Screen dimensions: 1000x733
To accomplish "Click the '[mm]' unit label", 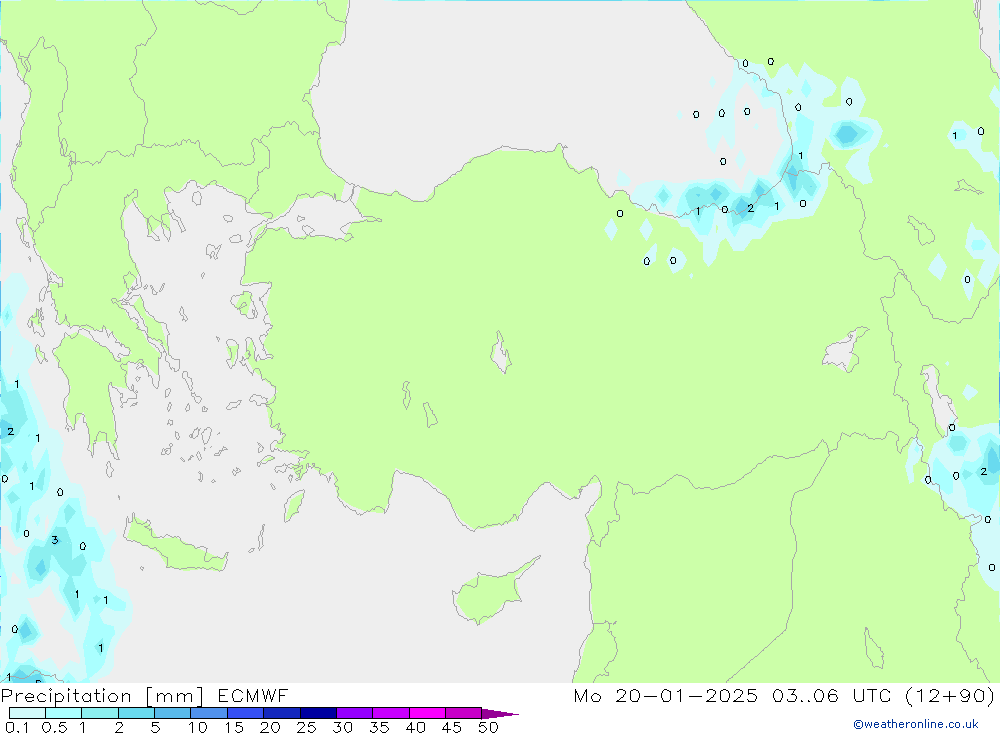I will (175, 696).
